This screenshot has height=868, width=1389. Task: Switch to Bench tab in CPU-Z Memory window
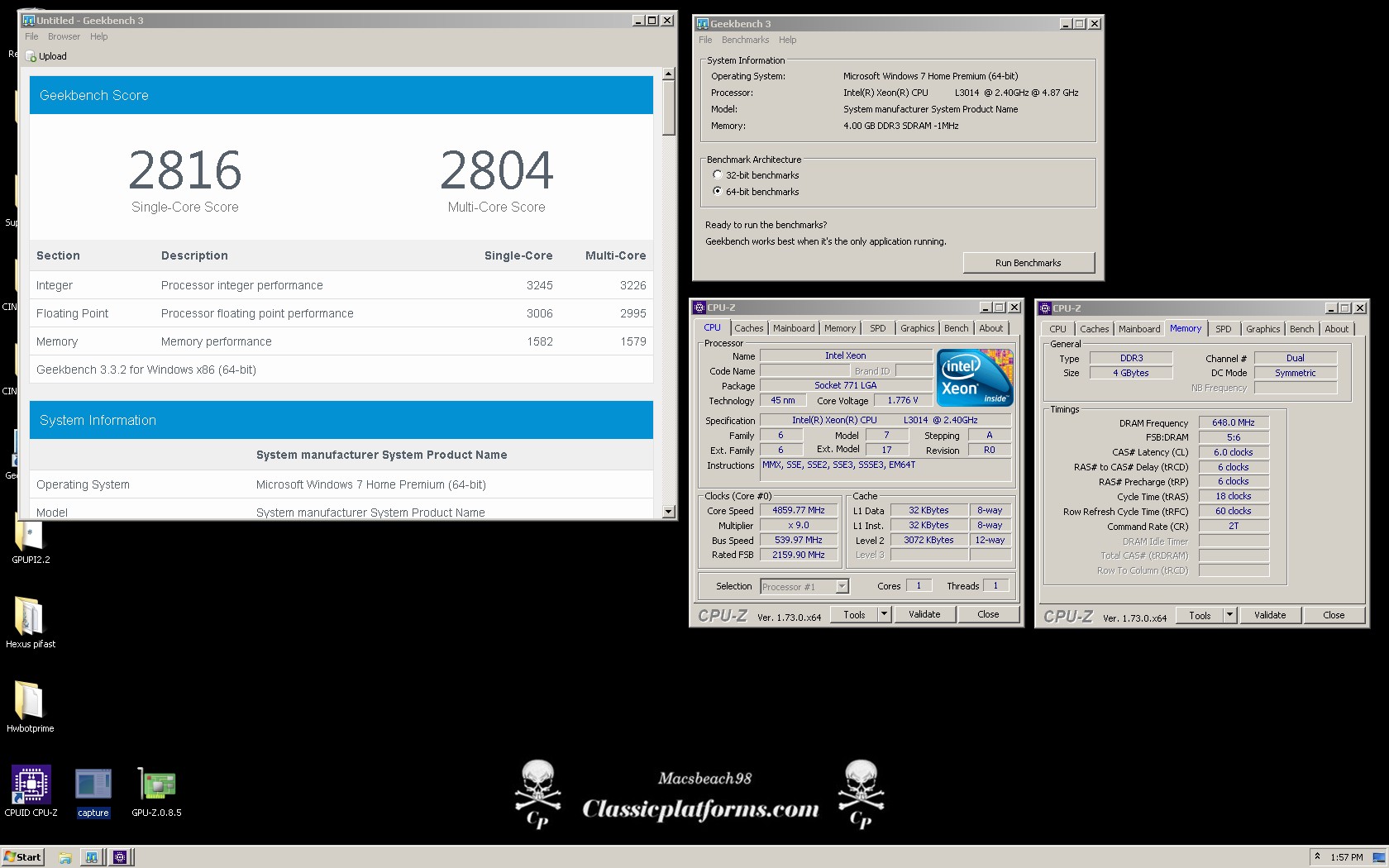(1302, 329)
